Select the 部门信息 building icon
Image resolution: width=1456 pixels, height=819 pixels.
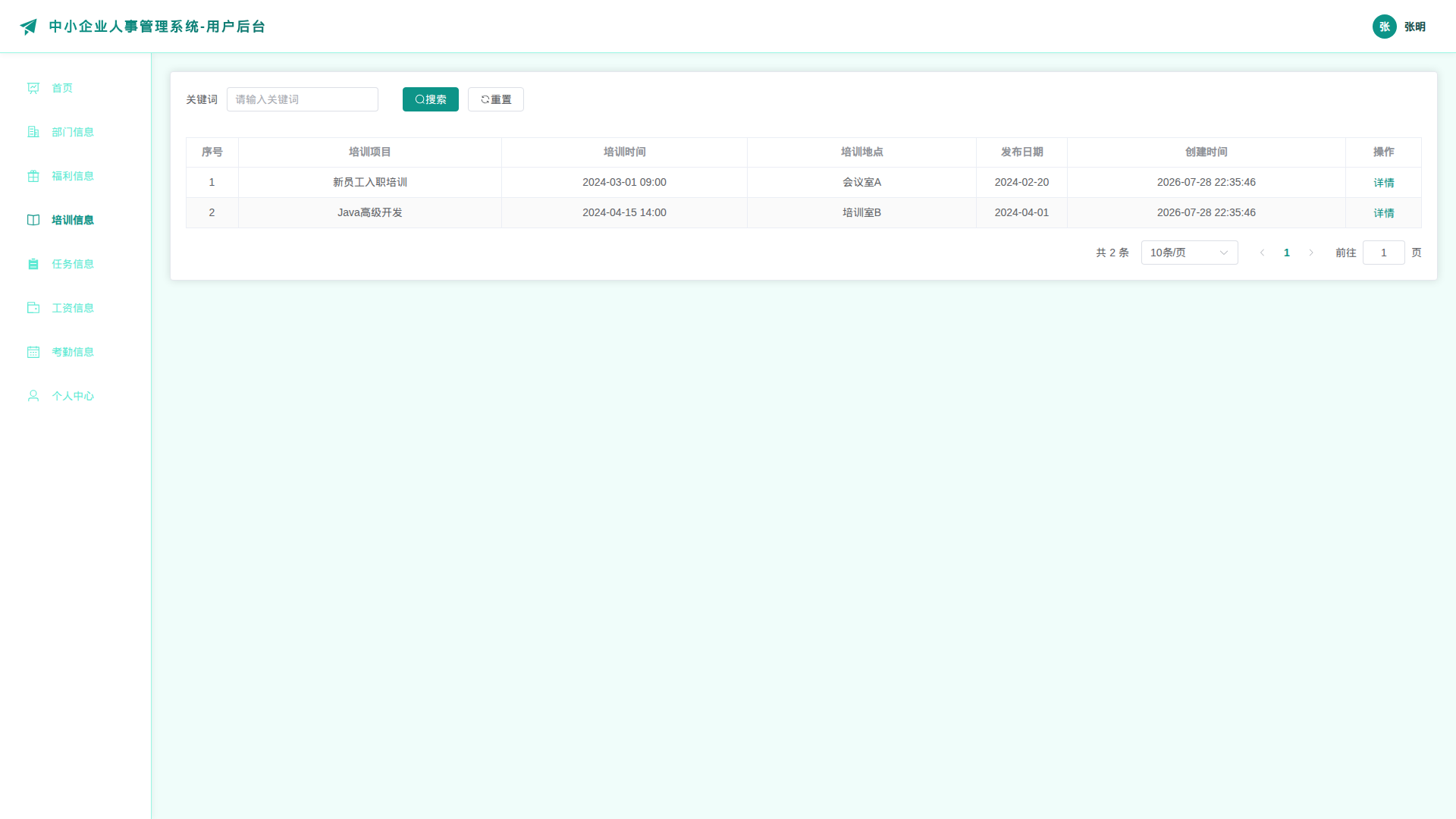(33, 132)
